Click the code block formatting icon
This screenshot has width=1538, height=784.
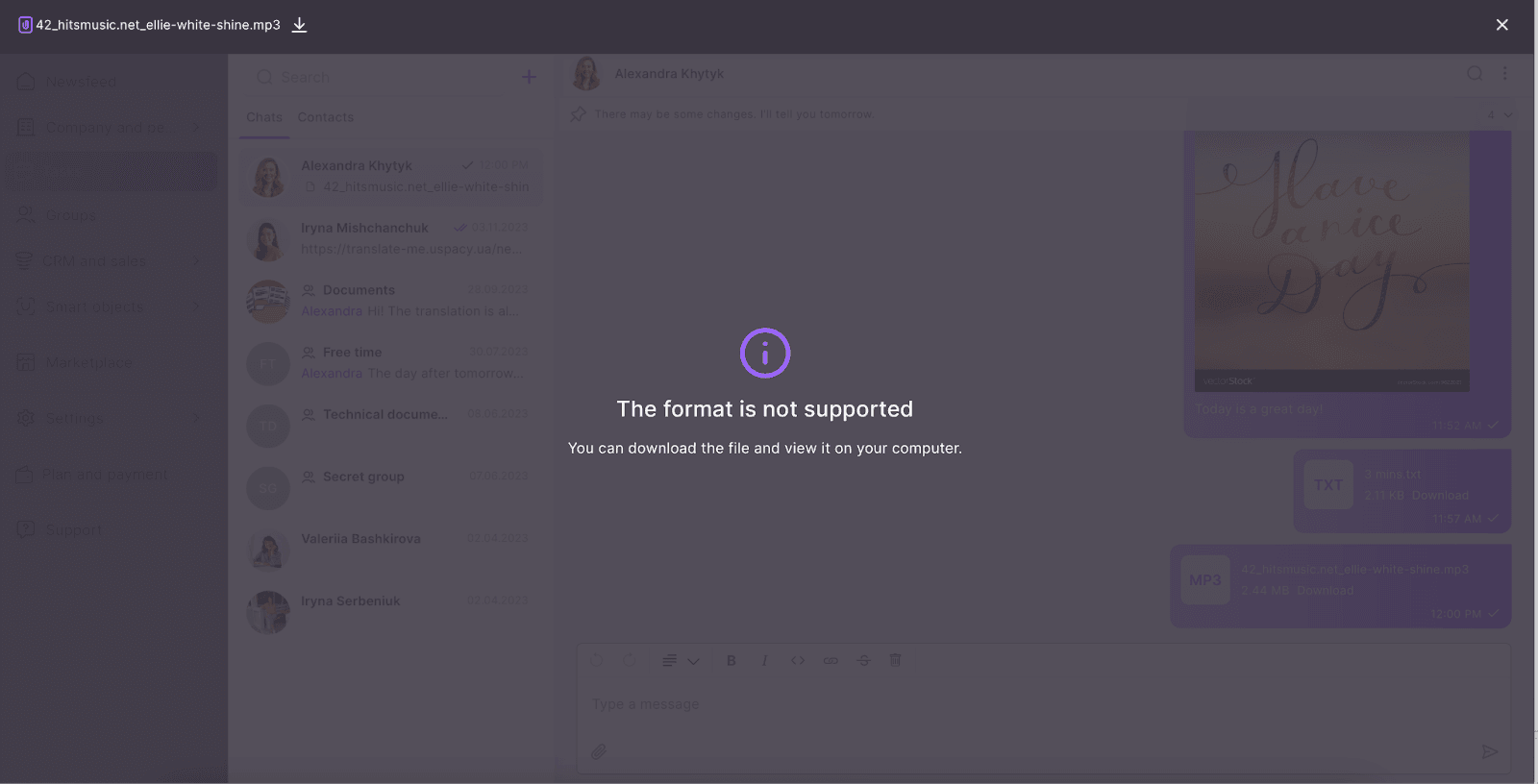coord(797,660)
